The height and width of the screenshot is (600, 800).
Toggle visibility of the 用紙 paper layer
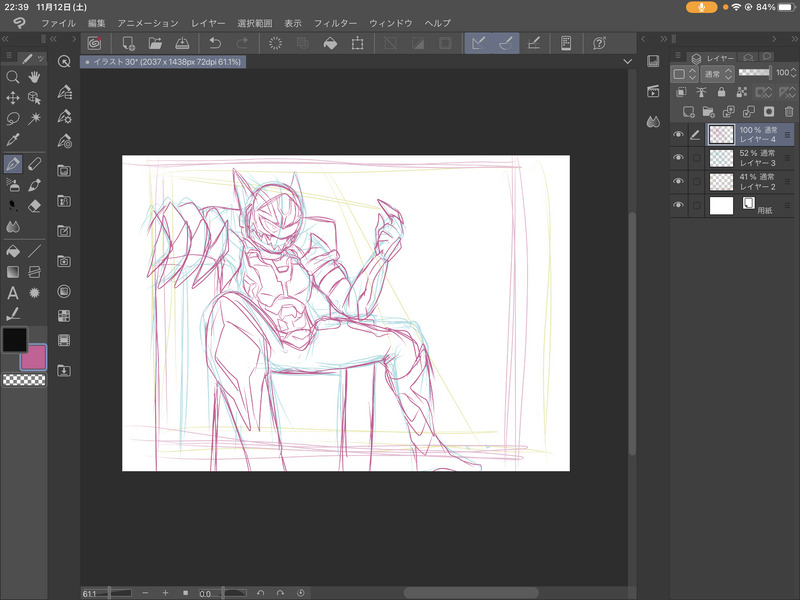point(679,206)
